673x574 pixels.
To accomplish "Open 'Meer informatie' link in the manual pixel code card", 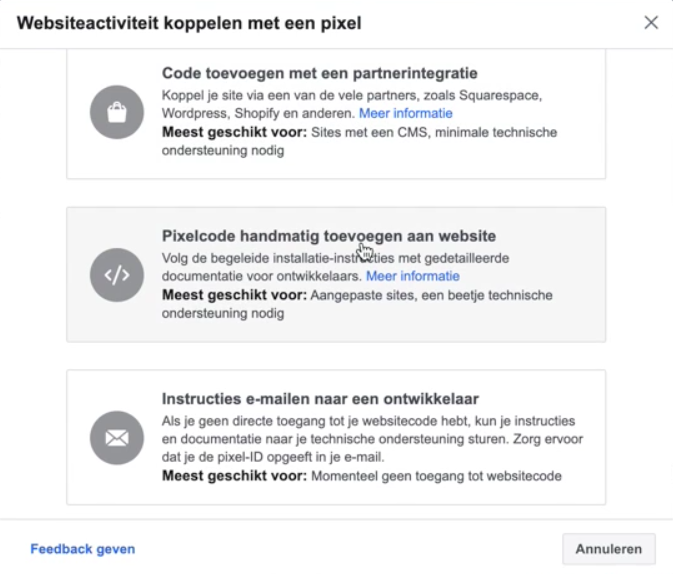I will tap(412, 276).
